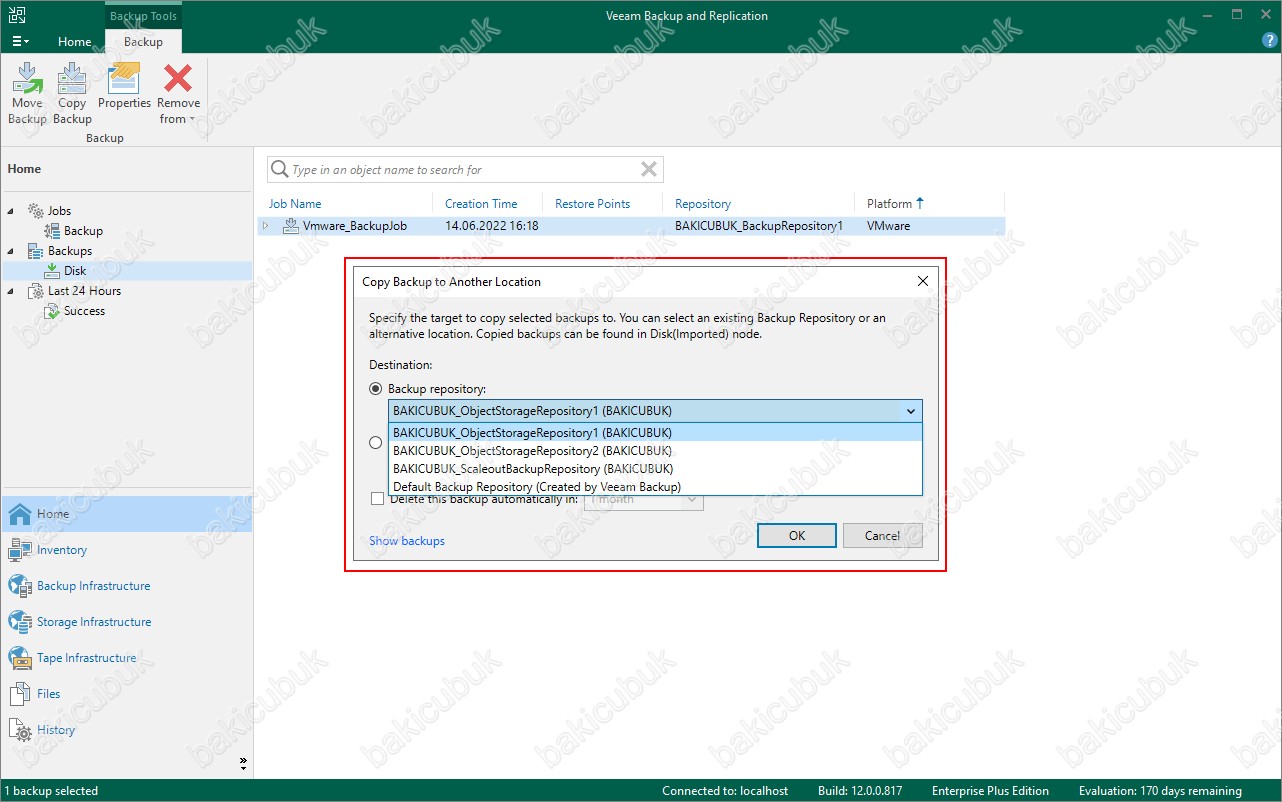Select the Vmware_BackupJob icon in list
This screenshot has width=1282, height=802.
tap(291, 226)
